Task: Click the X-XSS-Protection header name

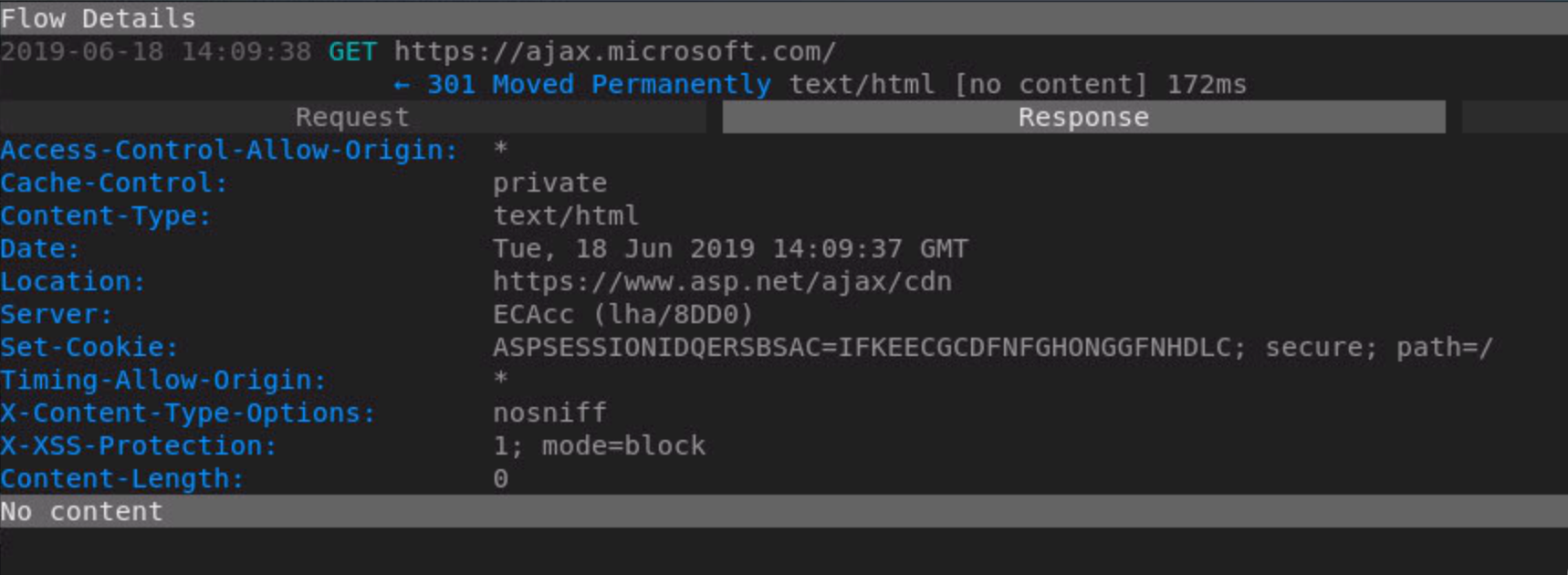Action: 139,446
